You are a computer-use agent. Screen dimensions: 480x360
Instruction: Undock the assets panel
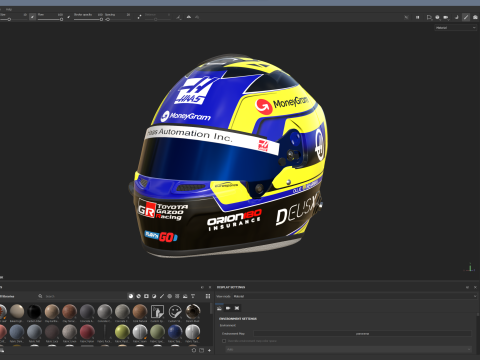pos(202,287)
